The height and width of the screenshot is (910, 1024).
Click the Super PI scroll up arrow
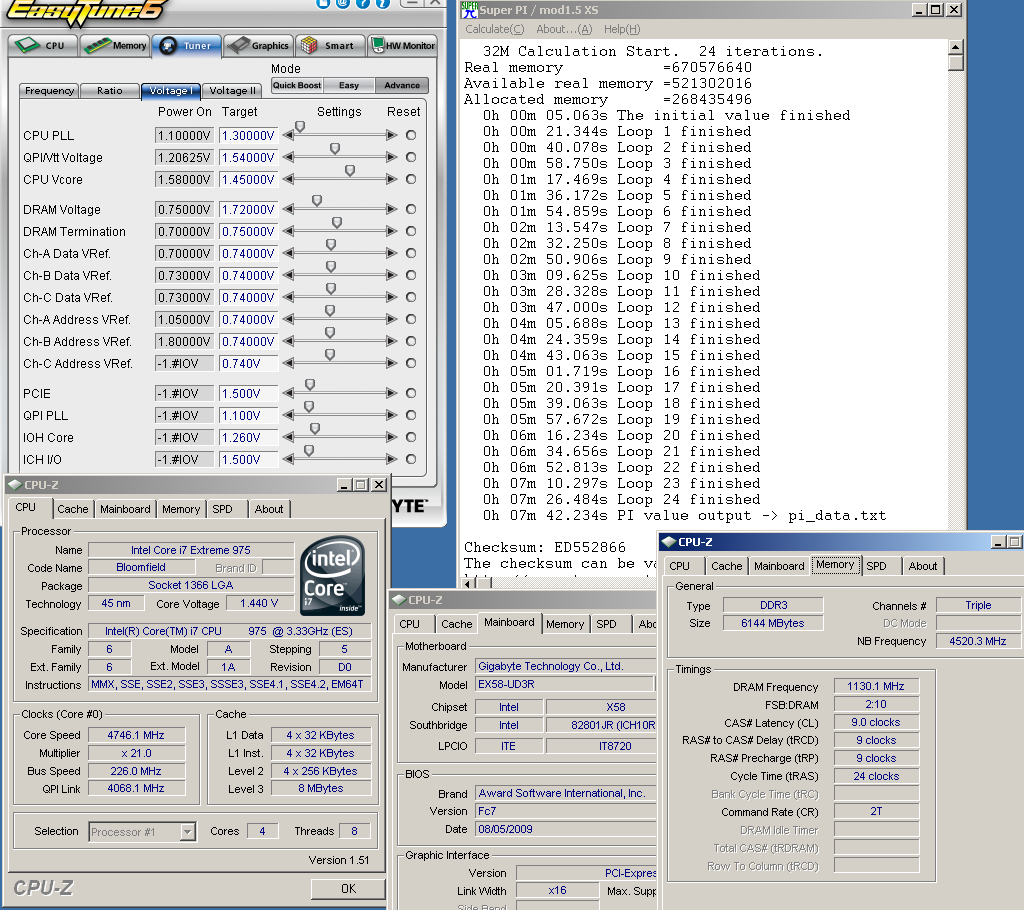coord(955,47)
